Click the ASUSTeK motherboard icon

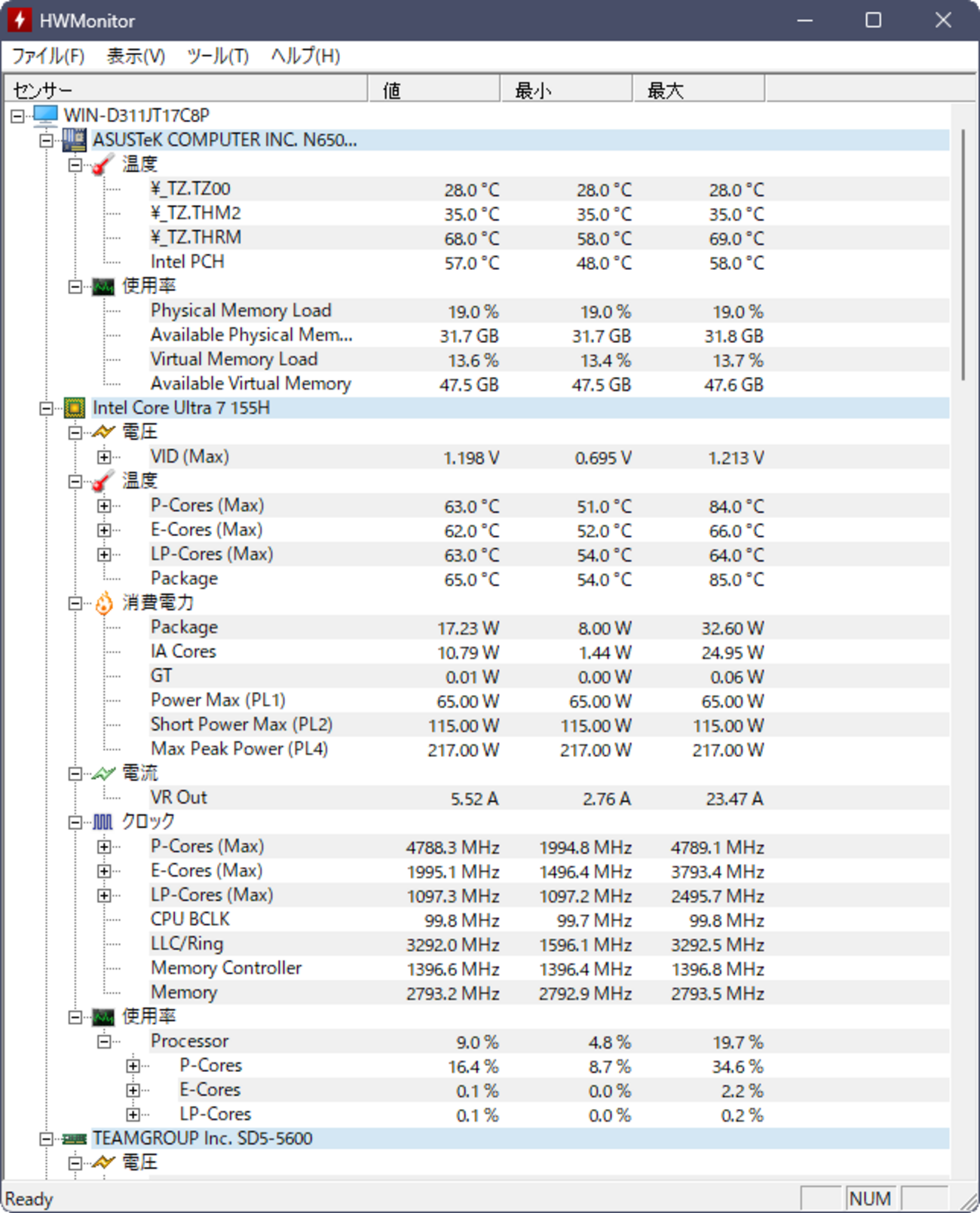tap(75, 140)
